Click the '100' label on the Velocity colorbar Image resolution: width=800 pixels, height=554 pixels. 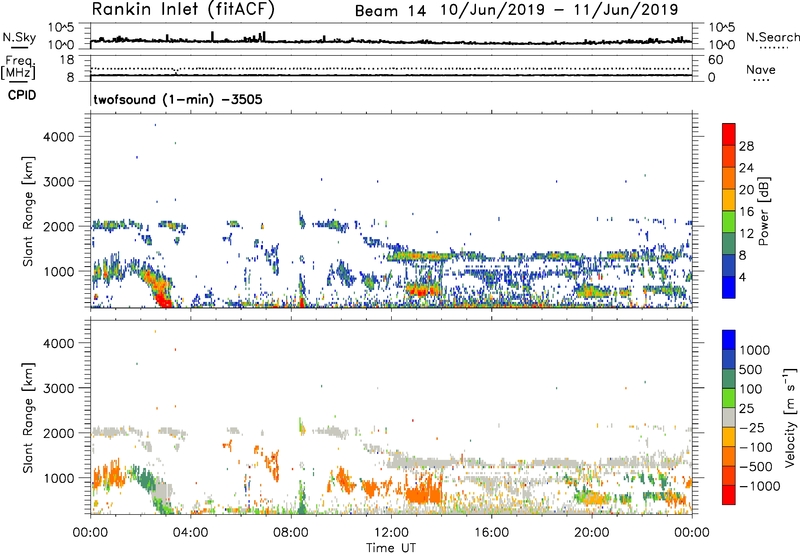pyautogui.click(x=749, y=389)
